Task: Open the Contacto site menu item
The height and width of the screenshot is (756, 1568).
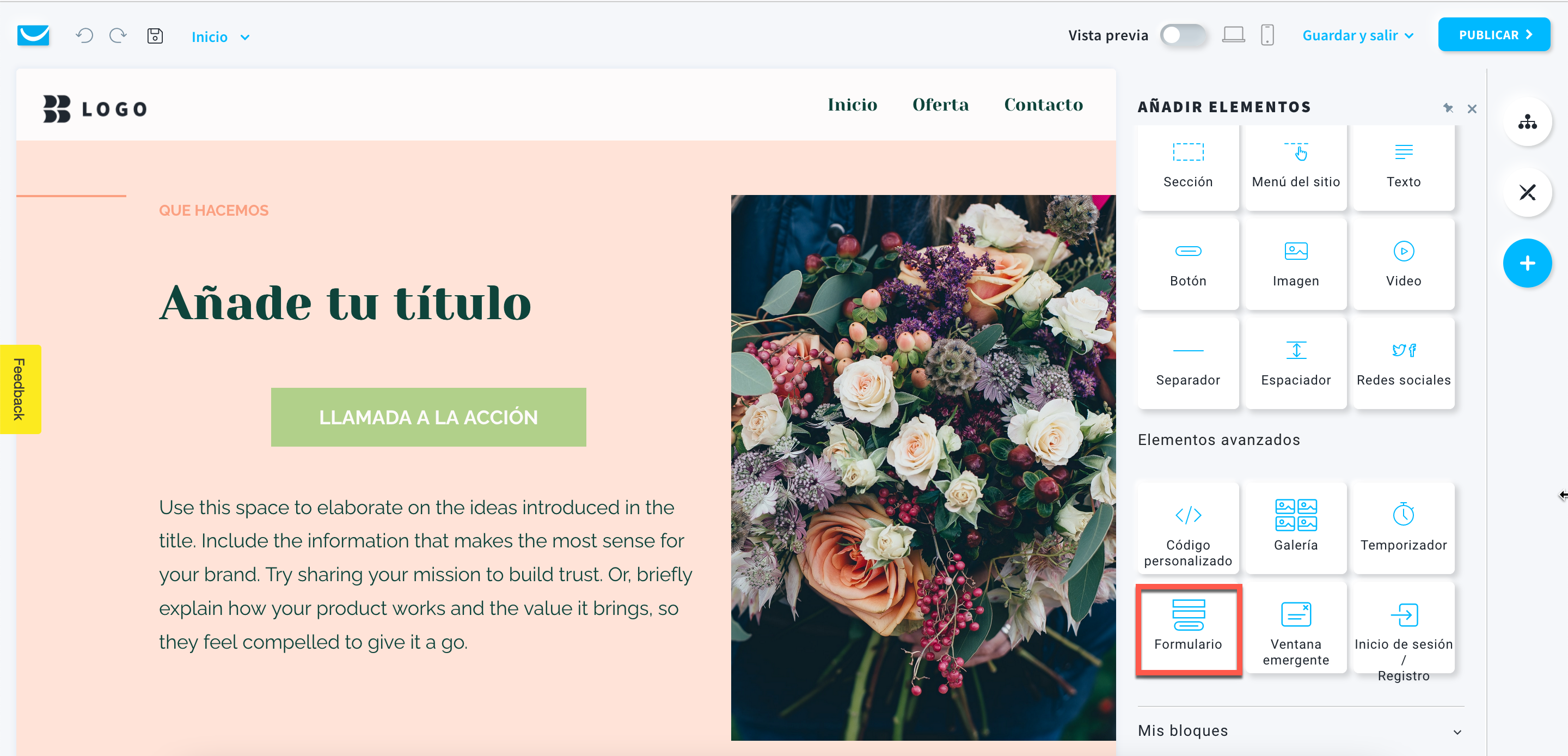Action: point(1043,105)
